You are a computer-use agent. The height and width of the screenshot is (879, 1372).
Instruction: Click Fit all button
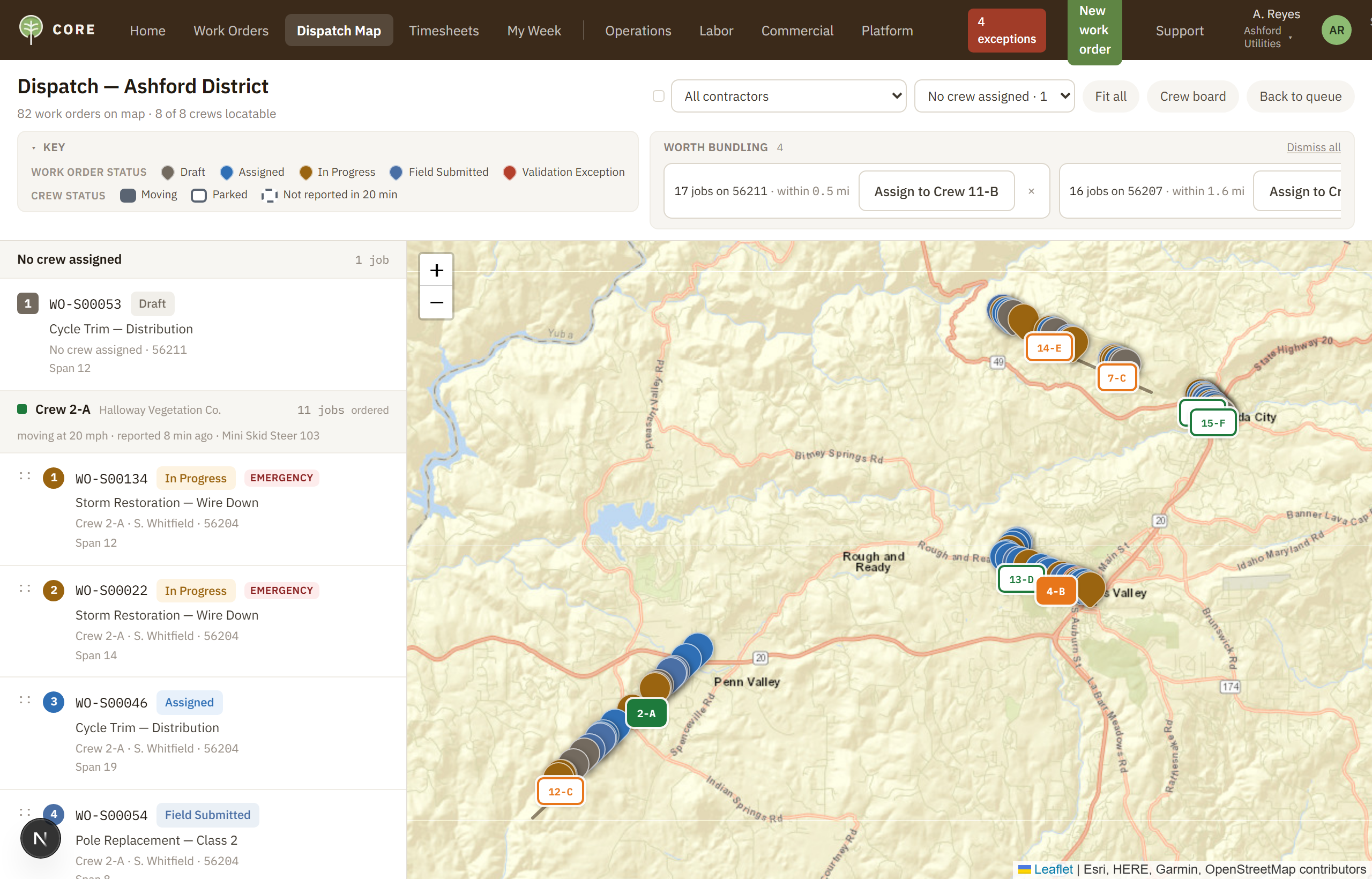pos(1110,96)
